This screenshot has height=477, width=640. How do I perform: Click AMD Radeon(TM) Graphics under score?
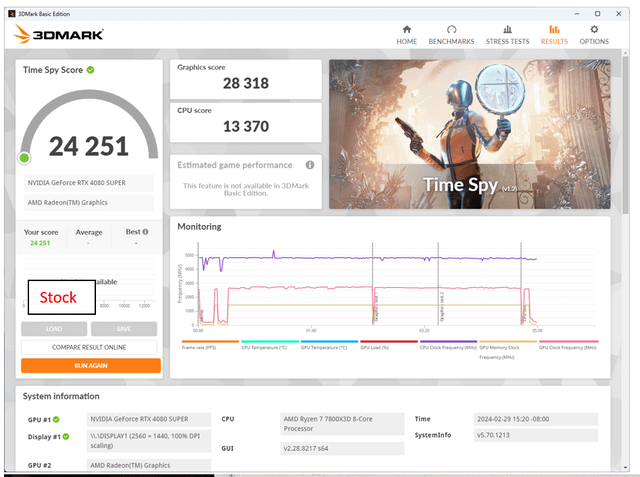coord(89,202)
